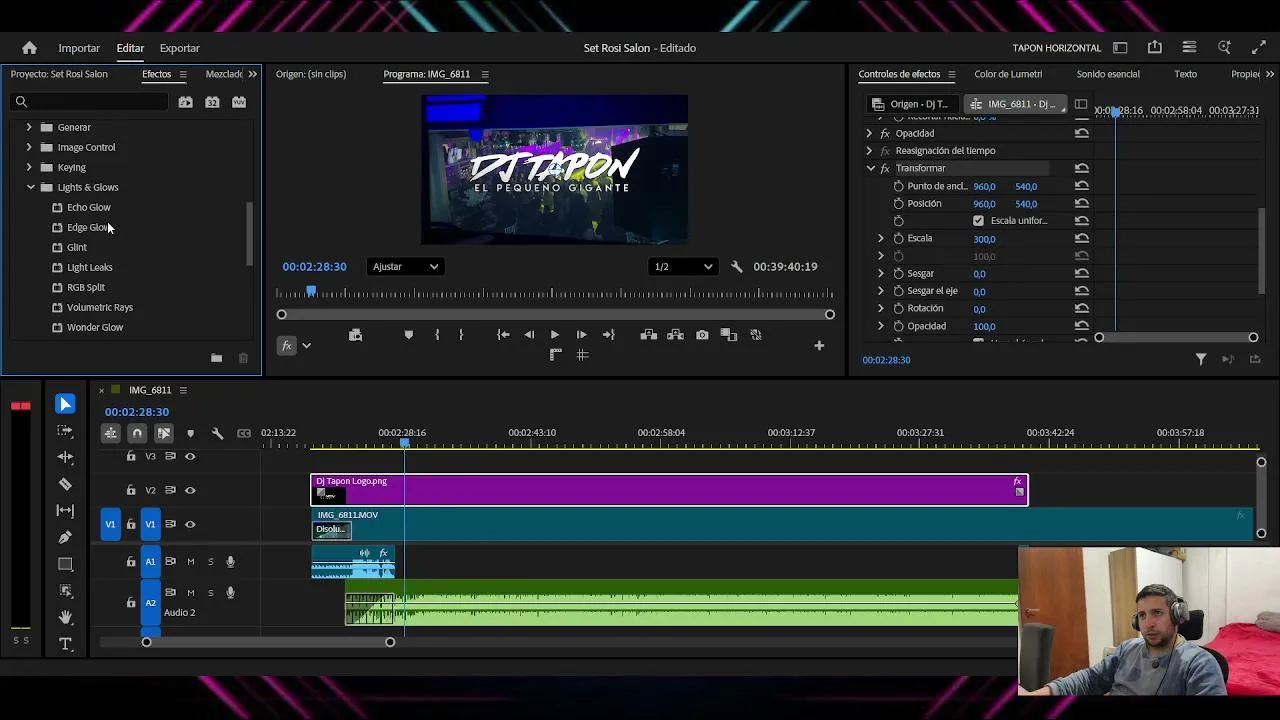Open the Proyecto: Set Rosi Salon tab
1280x720 pixels.
pos(59,74)
